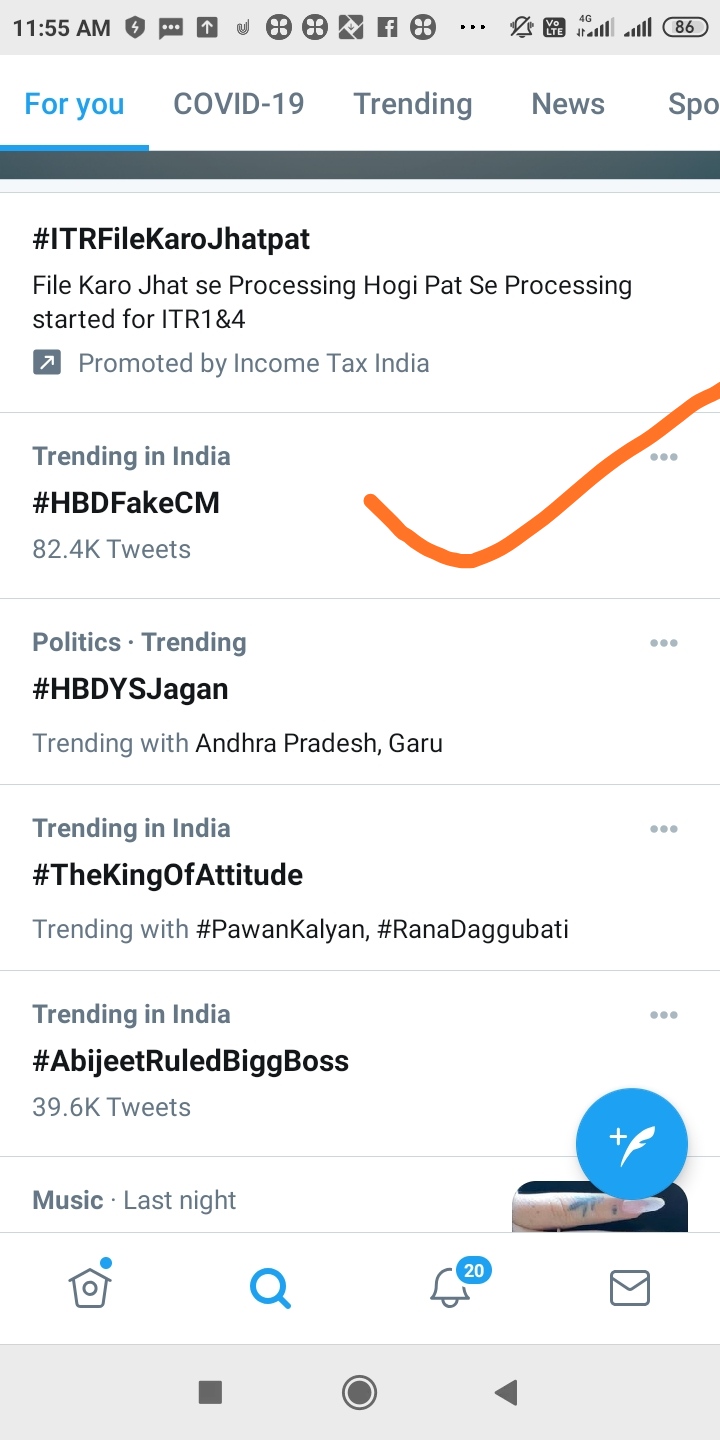Open #AbijeetRuledBiggBoss trend
Image resolution: width=720 pixels, height=1440 pixels.
191,1061
